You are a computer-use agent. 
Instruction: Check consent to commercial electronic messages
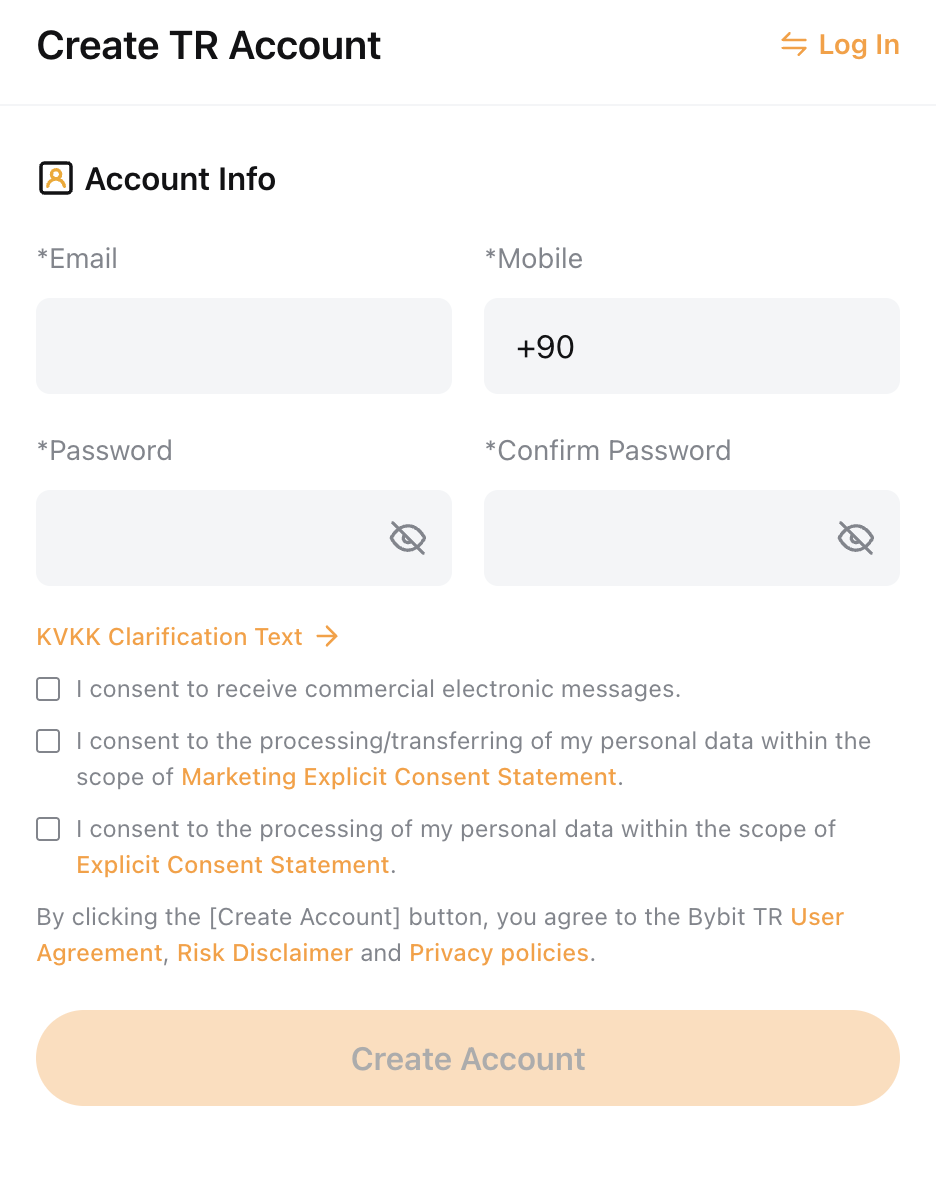(x=48, y=689)
